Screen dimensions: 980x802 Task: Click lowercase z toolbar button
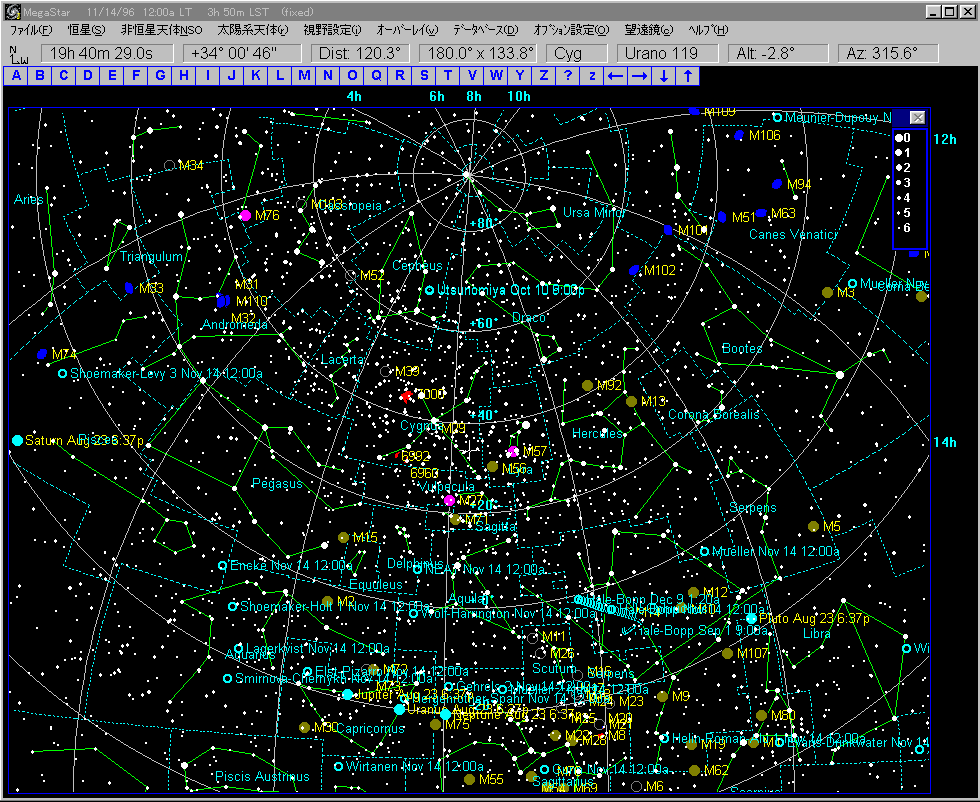591,76
